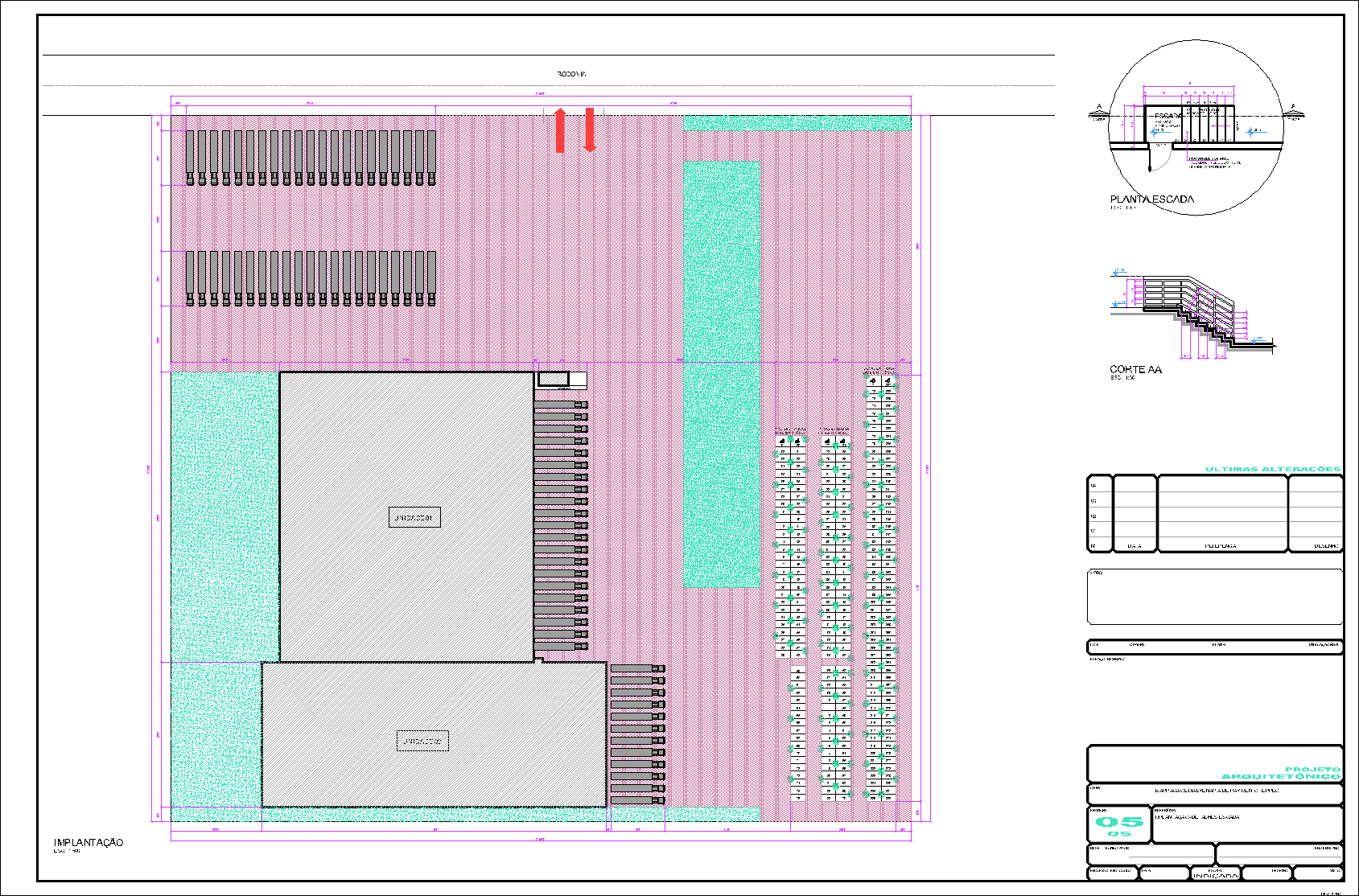This screenshot has width=1359, height=896.
Task: Click the red upward entry arrow
Action: (560, 129)
